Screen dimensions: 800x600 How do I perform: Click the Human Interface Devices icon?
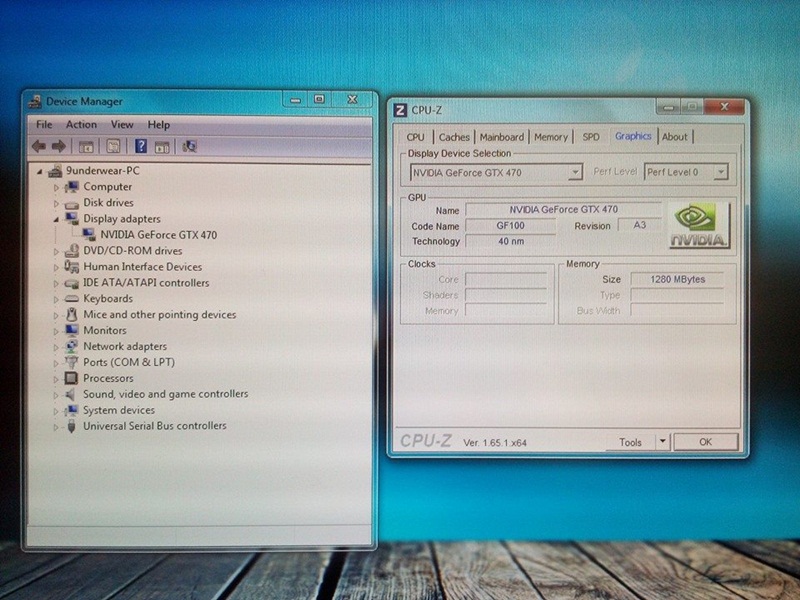71,266
